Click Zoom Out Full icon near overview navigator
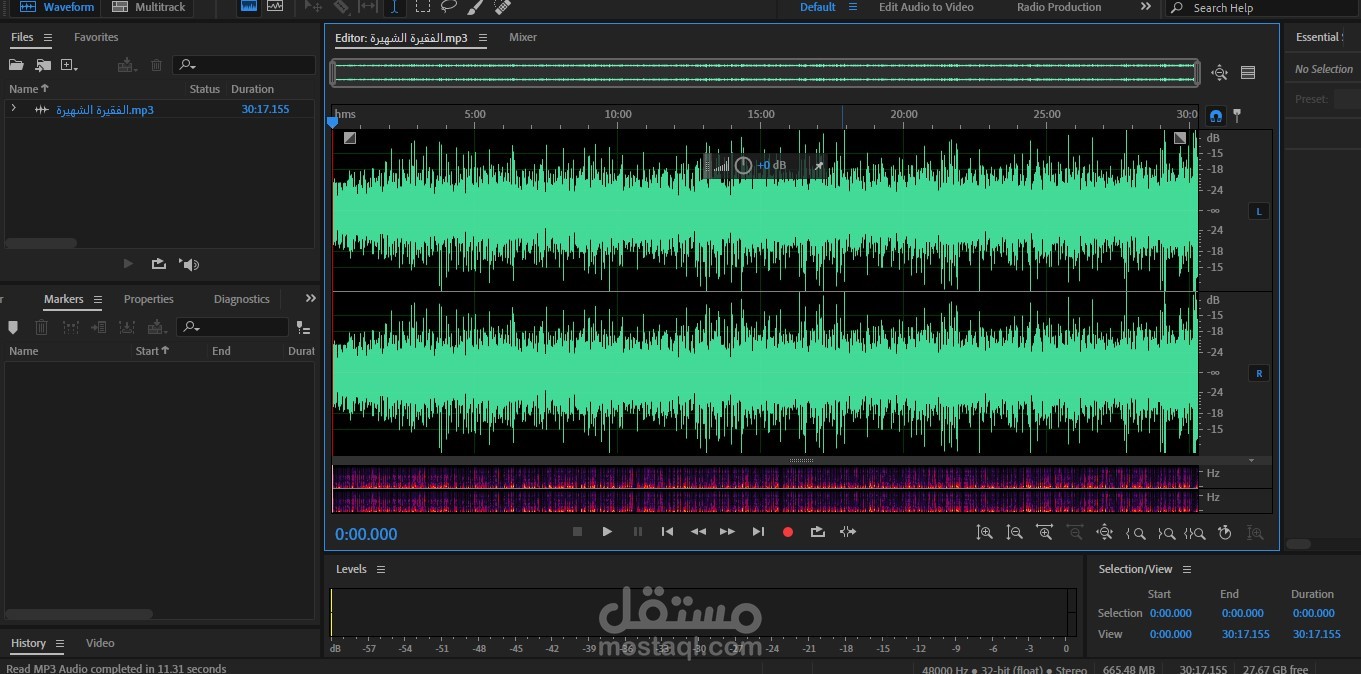Image resolution: width=1361 pixels, height=674 pixels. point(1219,72)
